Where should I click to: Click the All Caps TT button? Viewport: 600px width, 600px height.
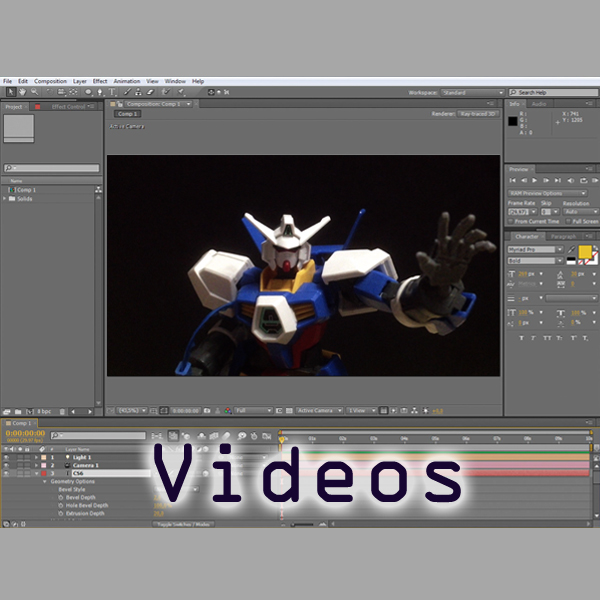coord(547,338)
